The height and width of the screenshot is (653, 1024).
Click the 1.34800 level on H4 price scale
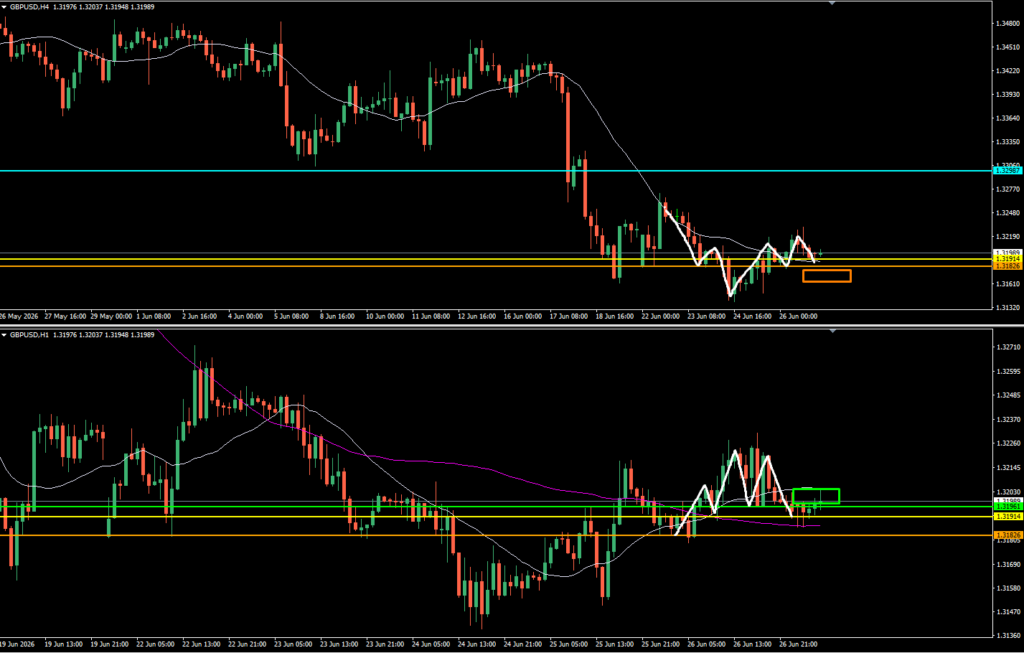point(1007,24)
